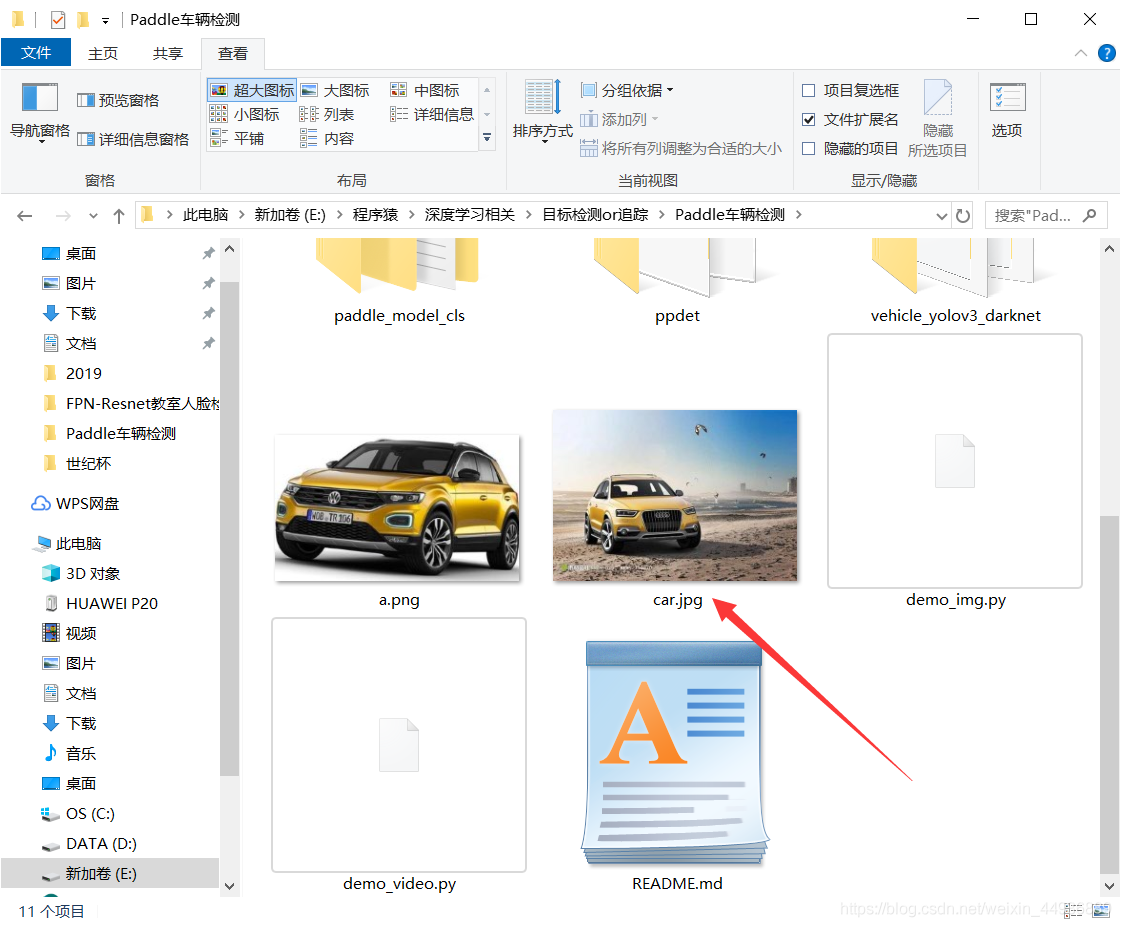Viewport: 1121px width, 927px height.
Task: Open folder Options (选项)
Action: tap(1007, 111)
